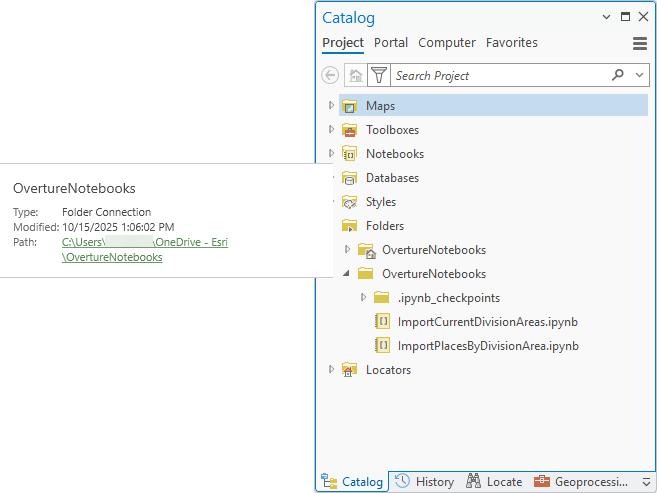Expand the Maps node

click(x=331, y=105)
